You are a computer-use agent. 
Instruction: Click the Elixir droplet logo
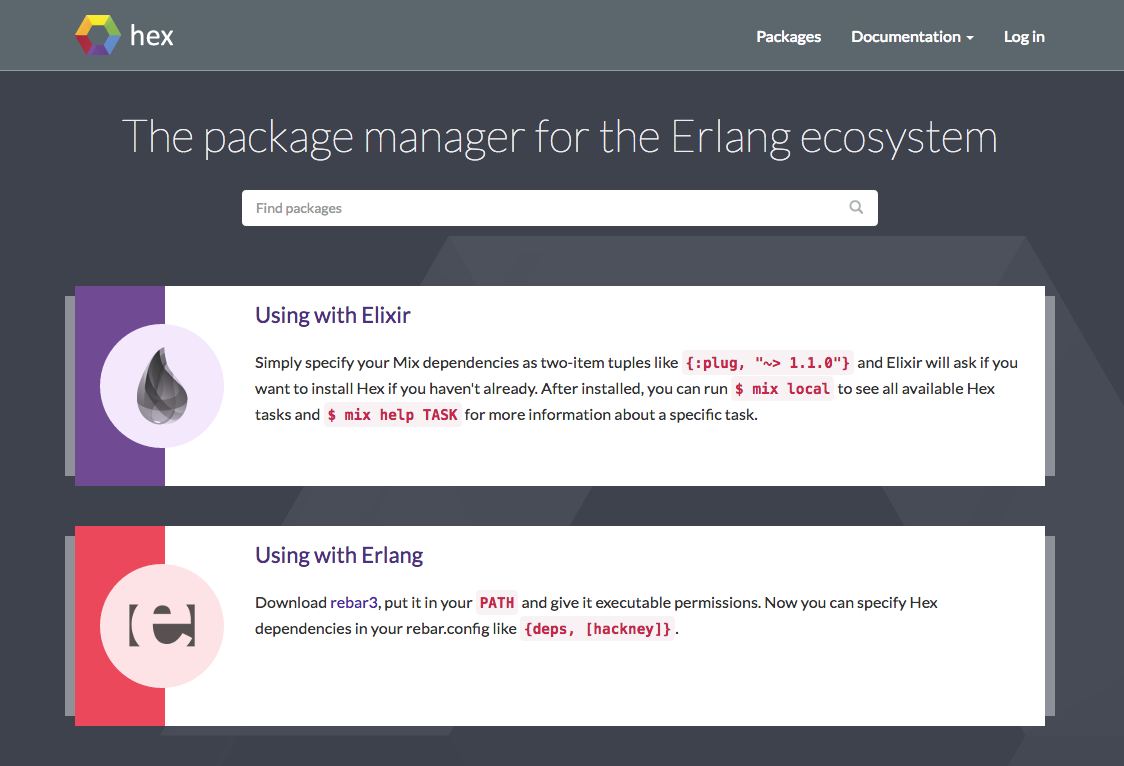[x=162, y=386]
